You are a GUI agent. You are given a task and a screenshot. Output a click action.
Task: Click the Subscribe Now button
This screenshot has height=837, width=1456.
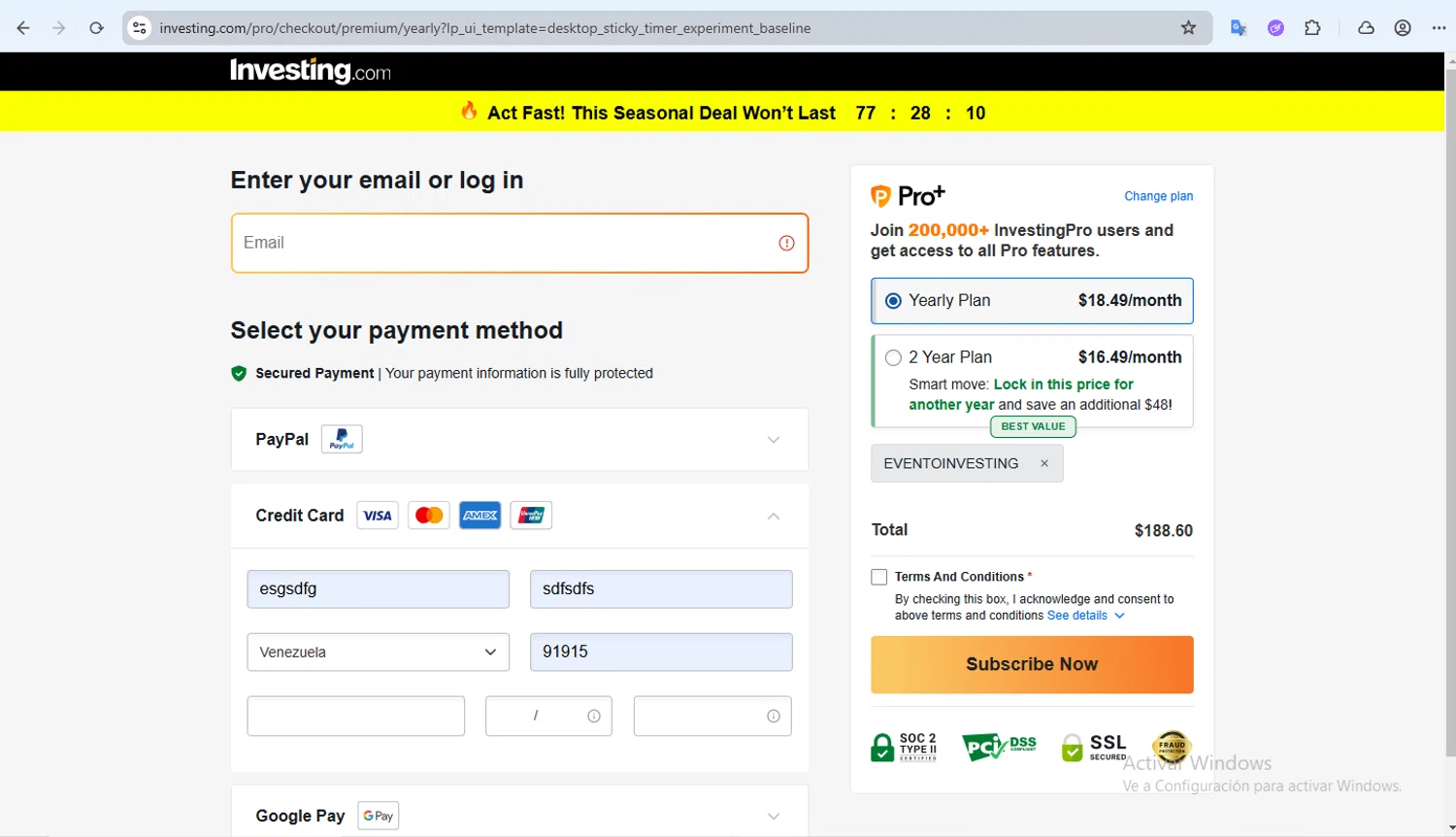click(x=1032, y=664)
